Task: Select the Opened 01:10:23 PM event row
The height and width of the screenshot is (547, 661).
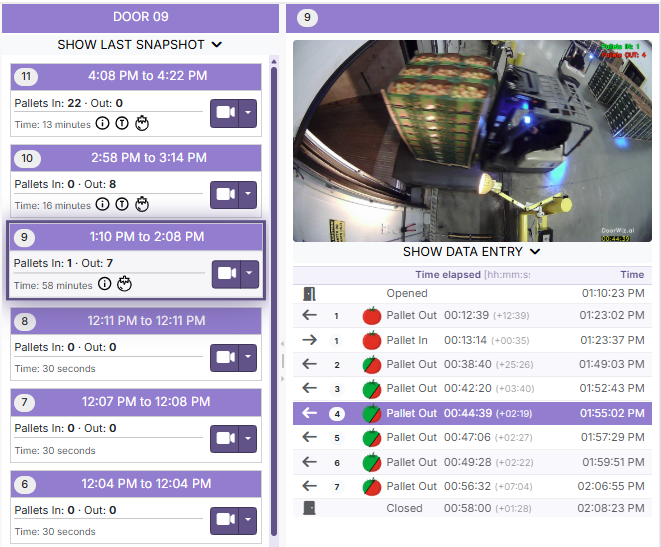Action: pos(473,294)
